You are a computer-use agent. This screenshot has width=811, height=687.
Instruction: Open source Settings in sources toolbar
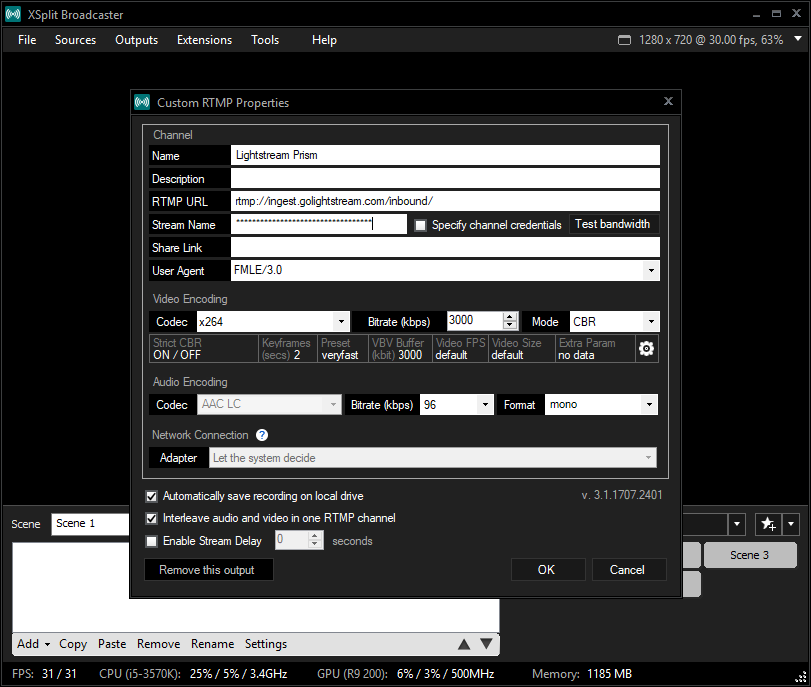(x=266, y=644)
